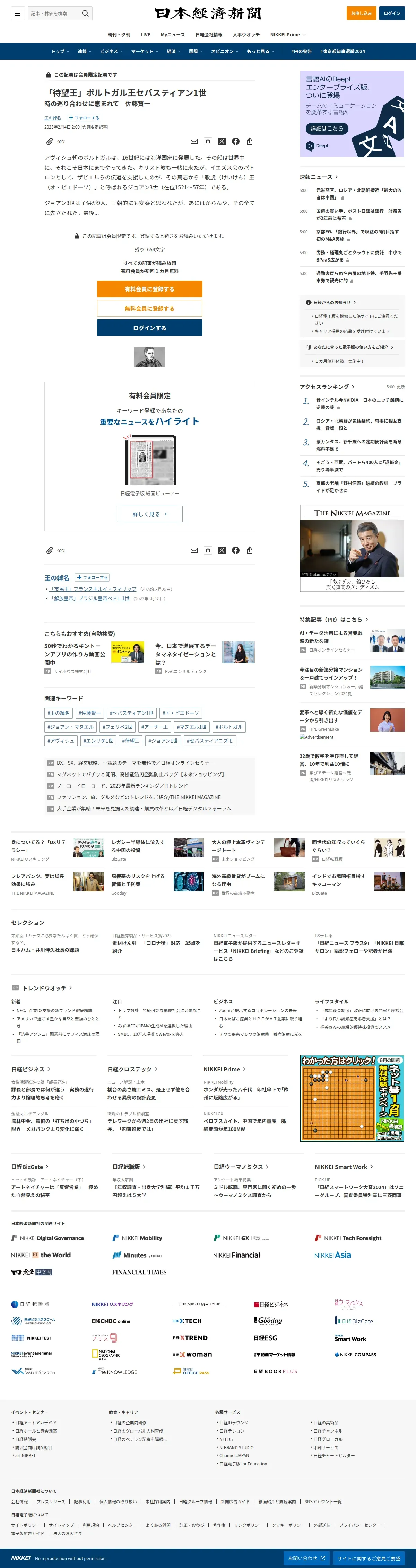Expand ビジネス navigation dropdown

[x=111, y=51]
